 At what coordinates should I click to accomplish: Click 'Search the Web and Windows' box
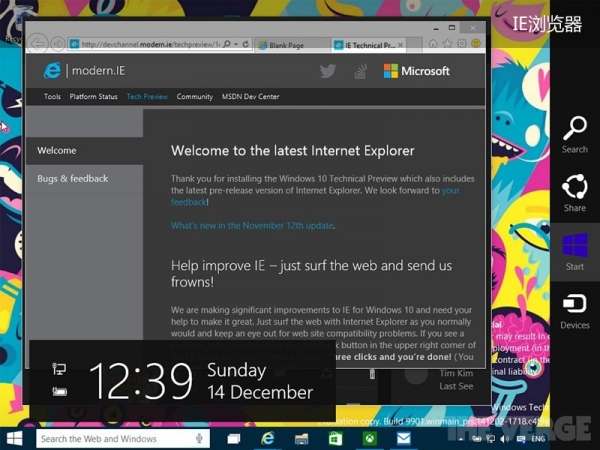point(122,439)
